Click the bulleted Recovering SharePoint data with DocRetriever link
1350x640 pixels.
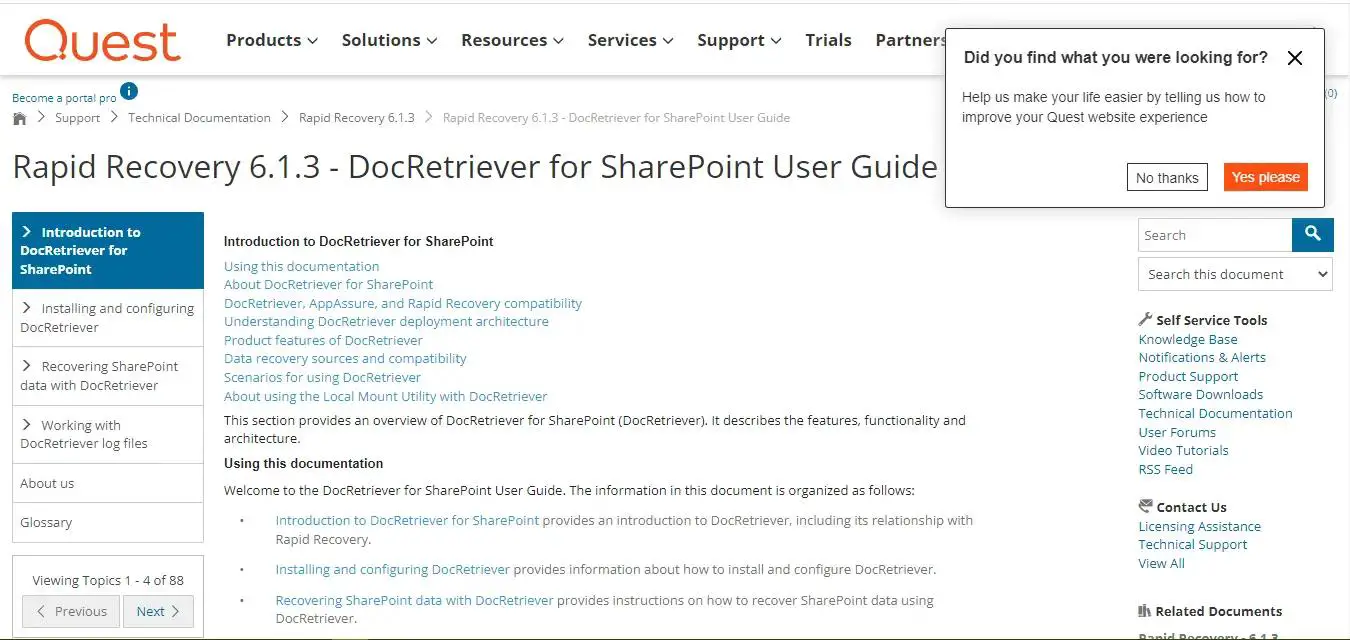(x=414, y=601)
